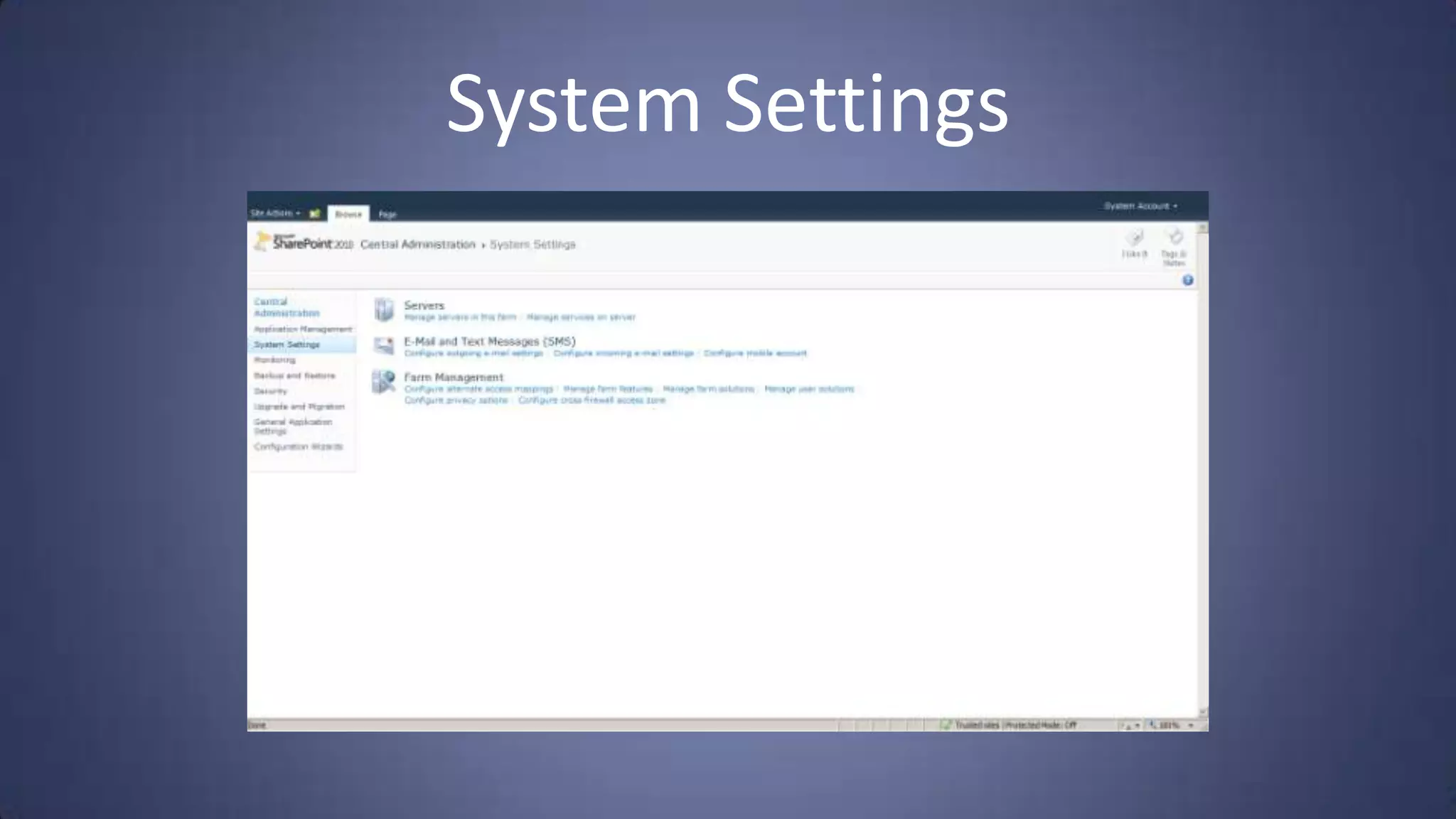Open Upgrade and Migration in sidebar
This screenshot has width=1456, height=819.
[x=299, y=407]
